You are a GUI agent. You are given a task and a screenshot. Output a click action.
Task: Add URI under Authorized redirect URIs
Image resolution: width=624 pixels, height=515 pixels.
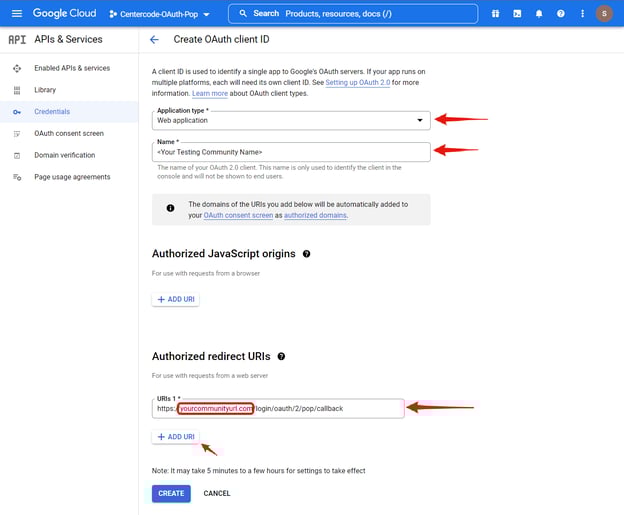point(175,437)
